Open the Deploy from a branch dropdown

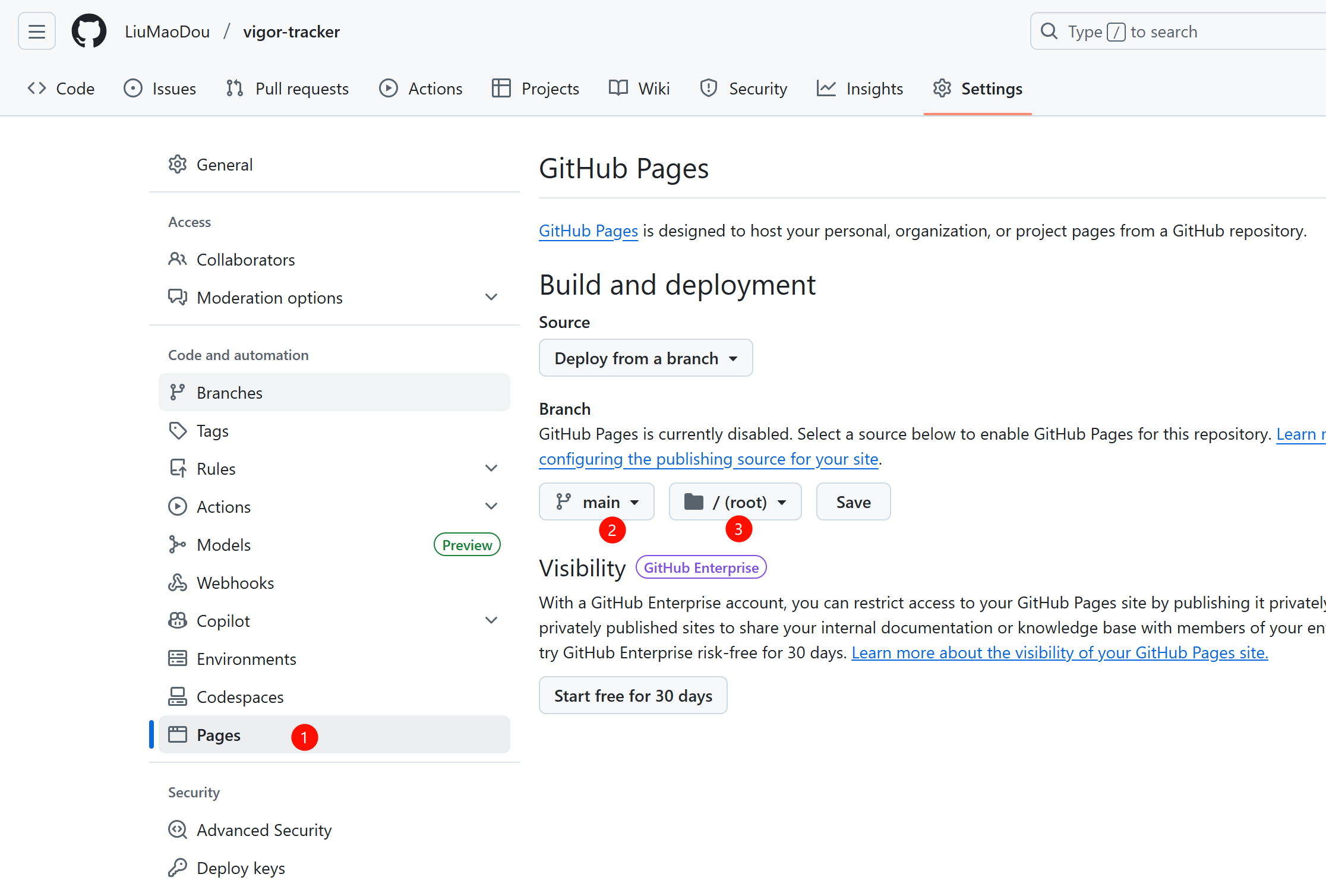[645, 358]
